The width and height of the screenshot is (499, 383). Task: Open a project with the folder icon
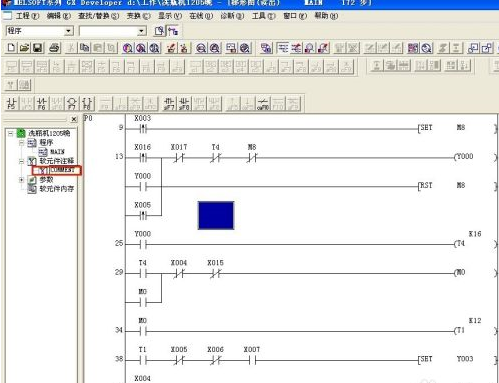click(24, 48)
